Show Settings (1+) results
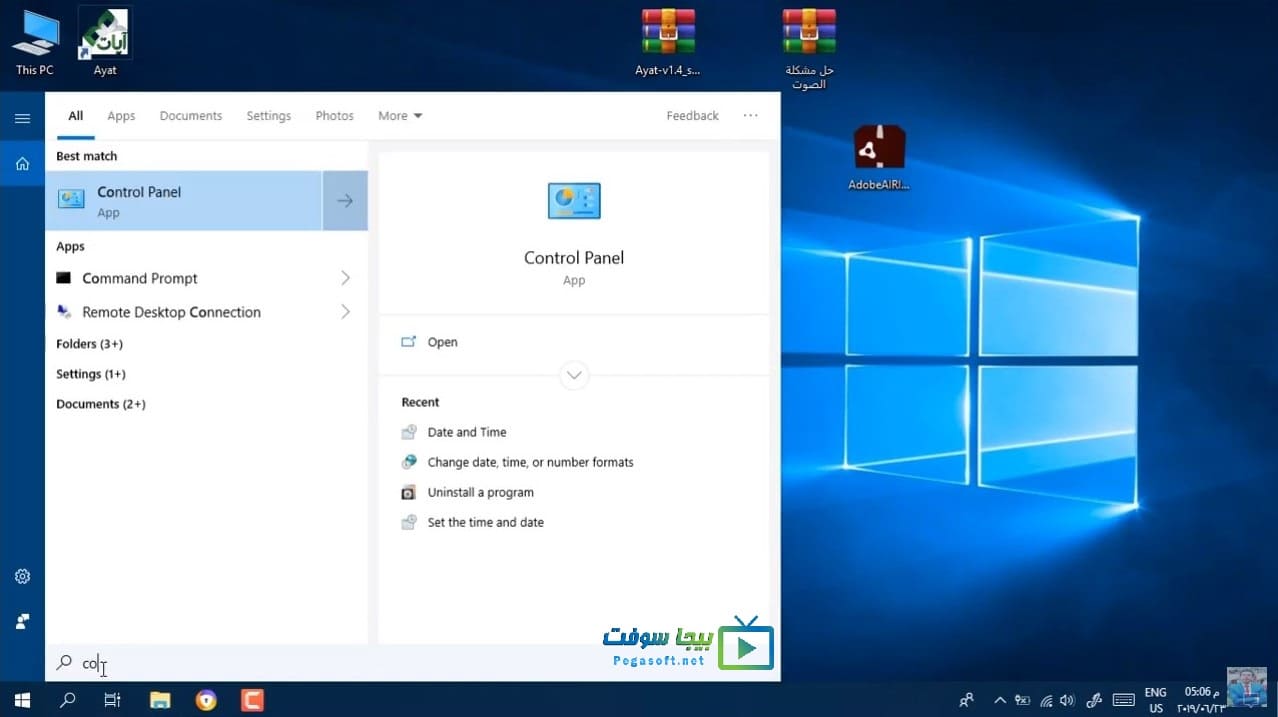This screenshot has height=717, width=1278. pos(90,374)
